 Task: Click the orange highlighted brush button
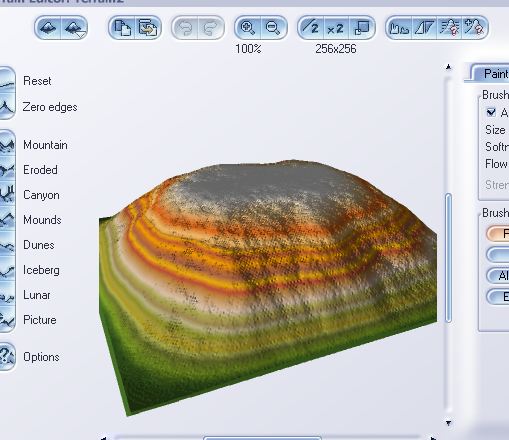point(498,234)
